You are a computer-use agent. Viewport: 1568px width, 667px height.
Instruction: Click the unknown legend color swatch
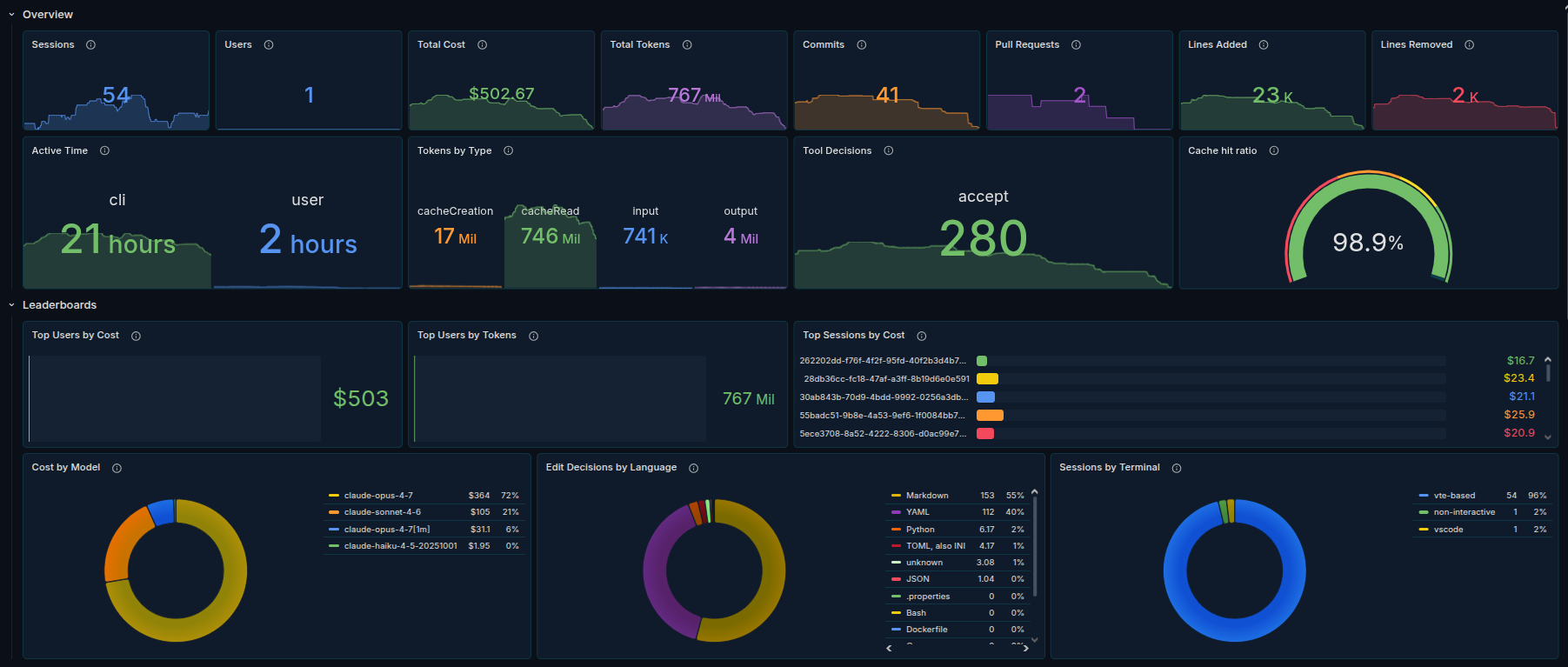click(x=896, y=563)
